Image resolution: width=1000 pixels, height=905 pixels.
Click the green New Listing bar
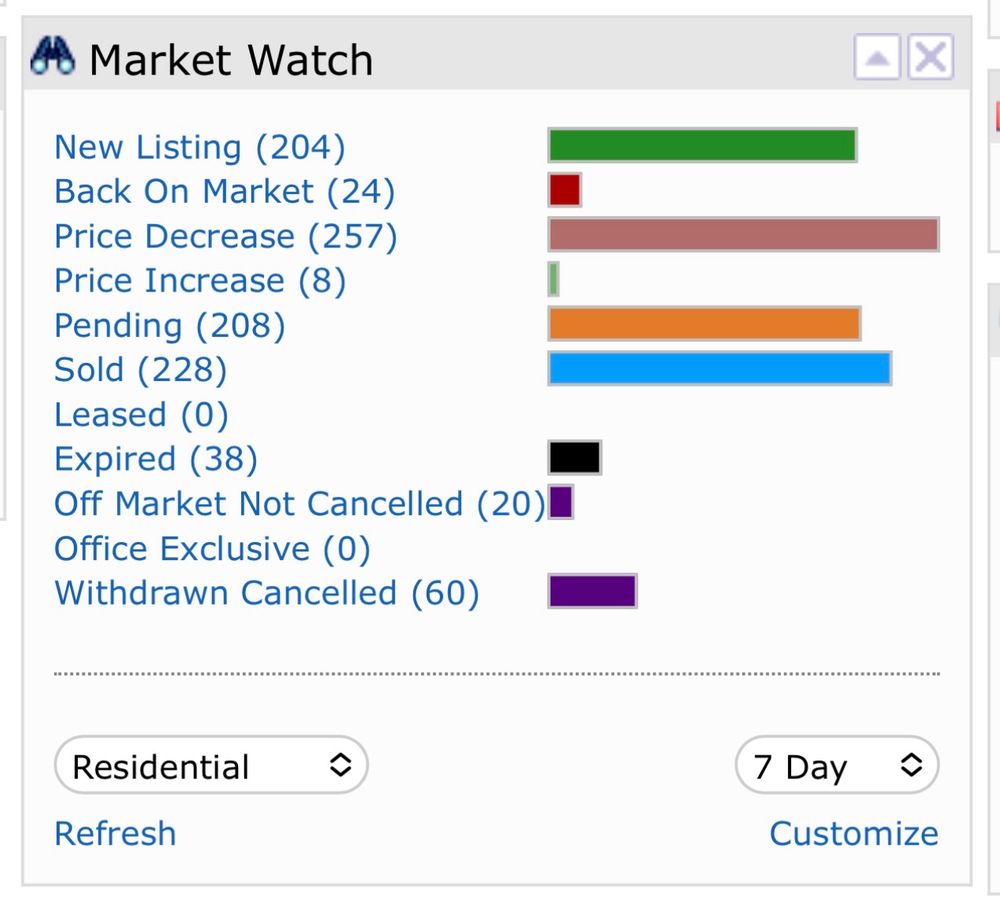click(x=702, y=145)
